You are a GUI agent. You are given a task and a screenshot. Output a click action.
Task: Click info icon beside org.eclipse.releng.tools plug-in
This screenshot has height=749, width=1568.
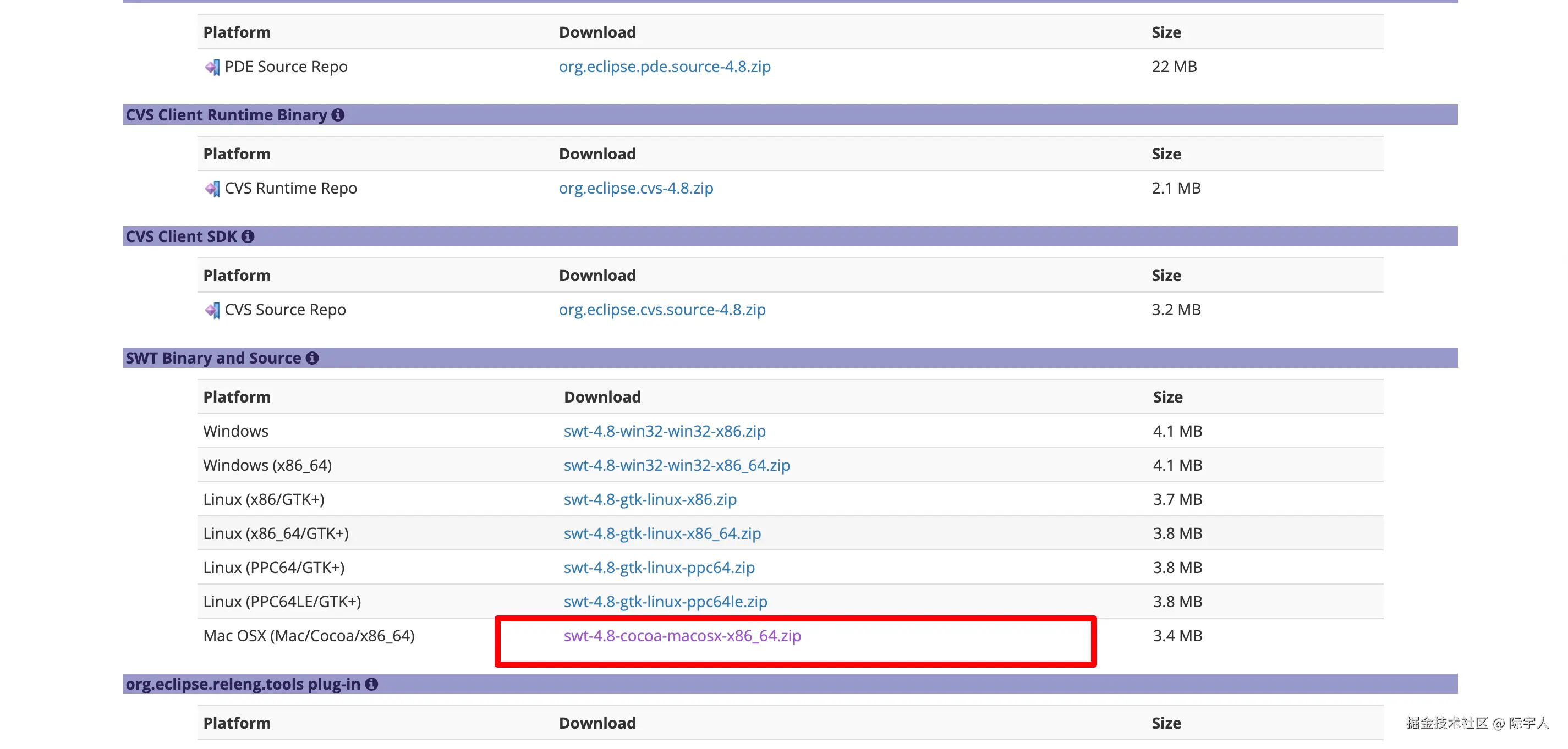371,684
